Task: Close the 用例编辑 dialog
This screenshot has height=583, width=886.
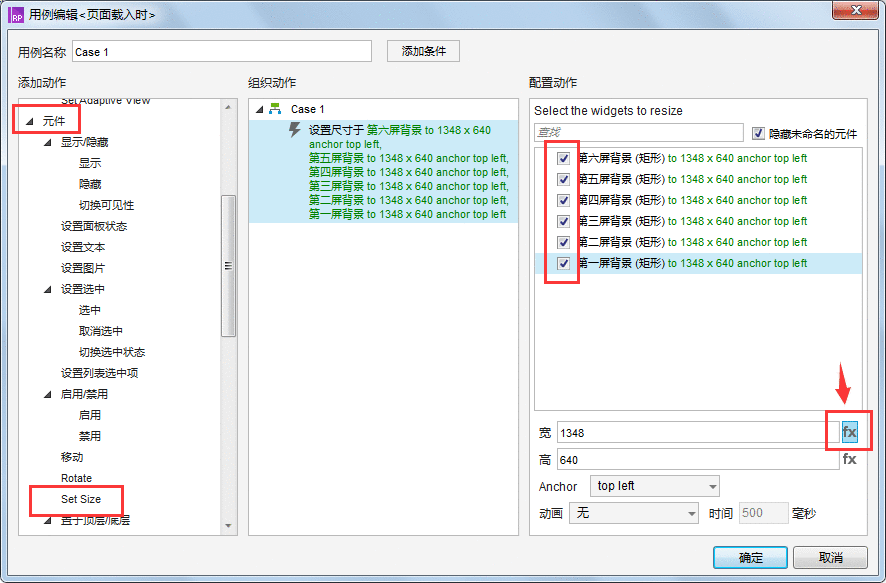Action: coord(855,10)
